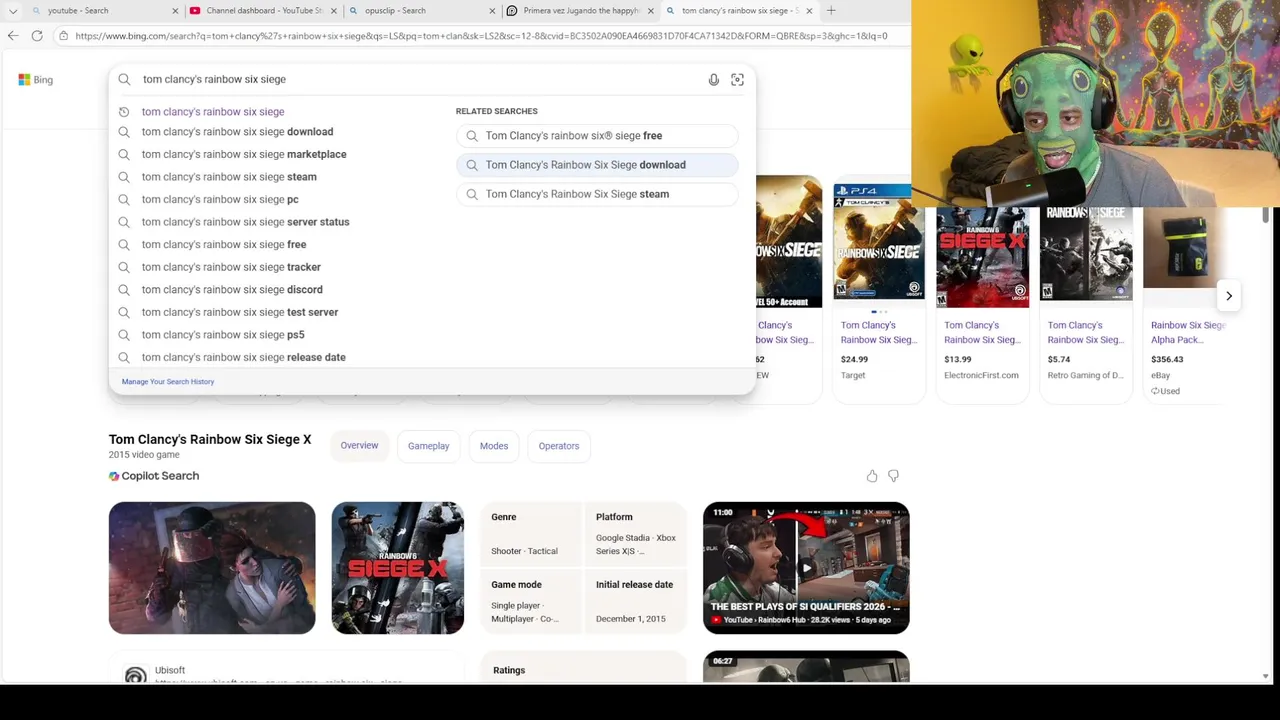Screen dimensions: 1280x720
Task: Open the tab list dropdown arrow
Action: (x=13, y=11)
